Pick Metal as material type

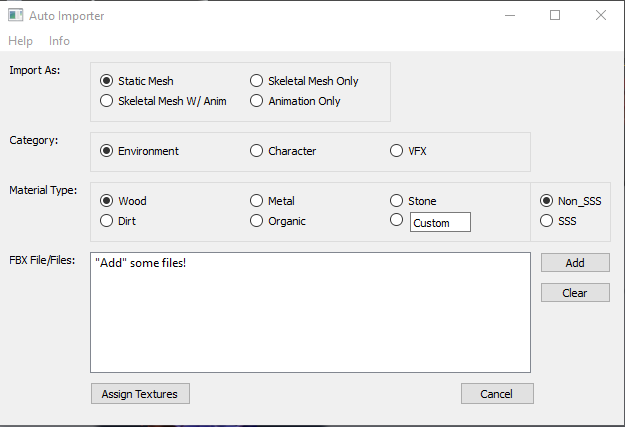click(x=257, y=201)
